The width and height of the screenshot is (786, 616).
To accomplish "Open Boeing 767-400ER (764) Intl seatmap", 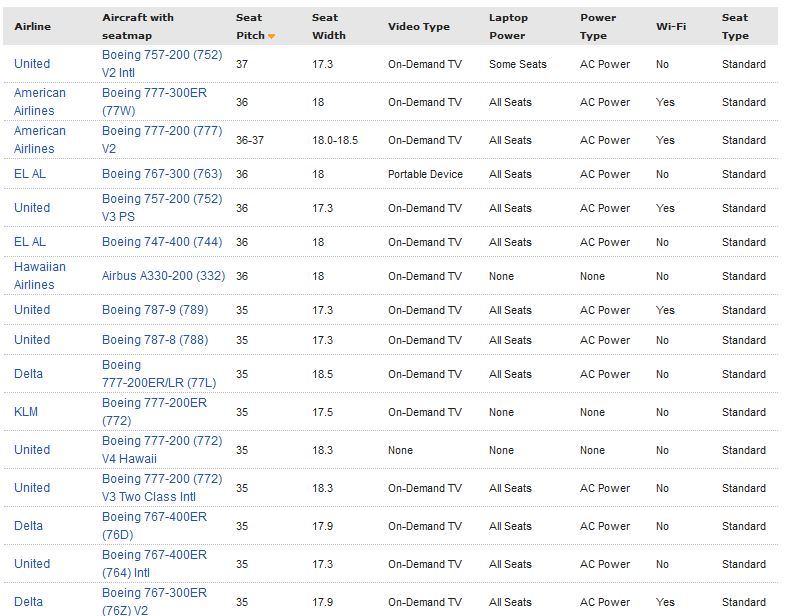I will click(x=154, y=564).
